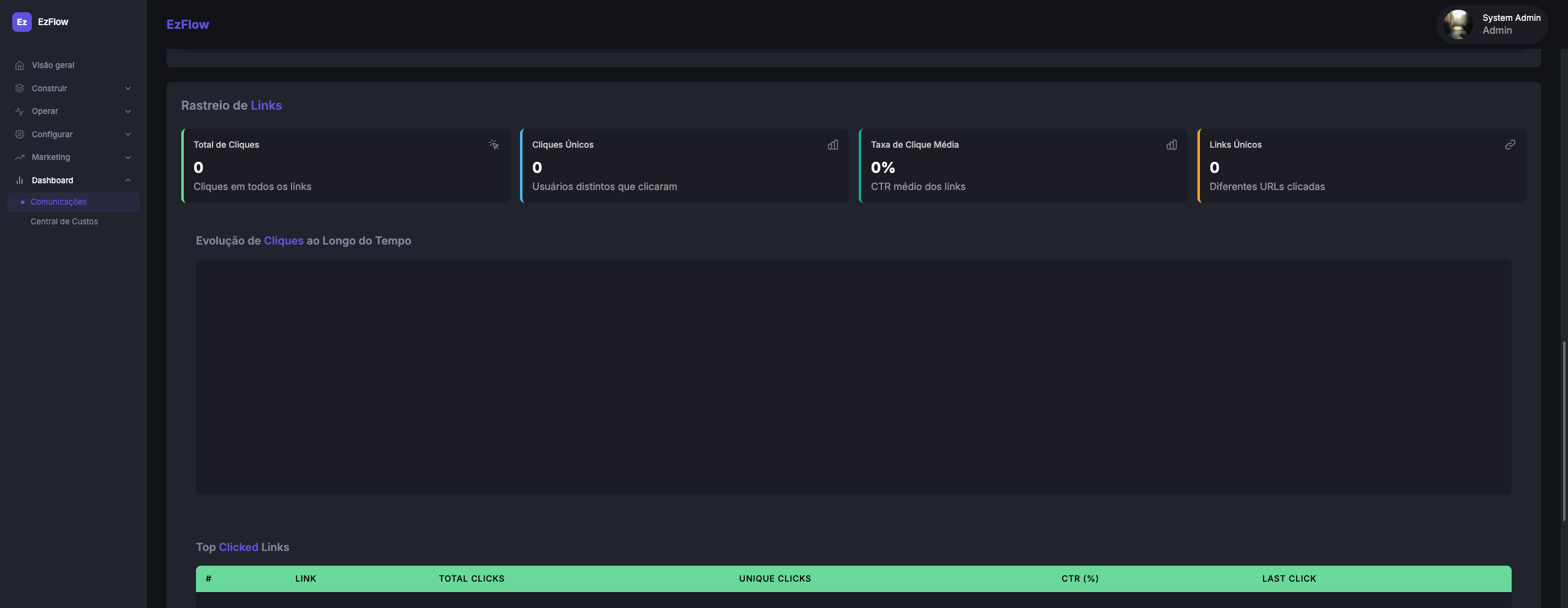This screenshot has height=608, width=1568.
Task: Click the LINK column header
Action: [x=306, y=579]
